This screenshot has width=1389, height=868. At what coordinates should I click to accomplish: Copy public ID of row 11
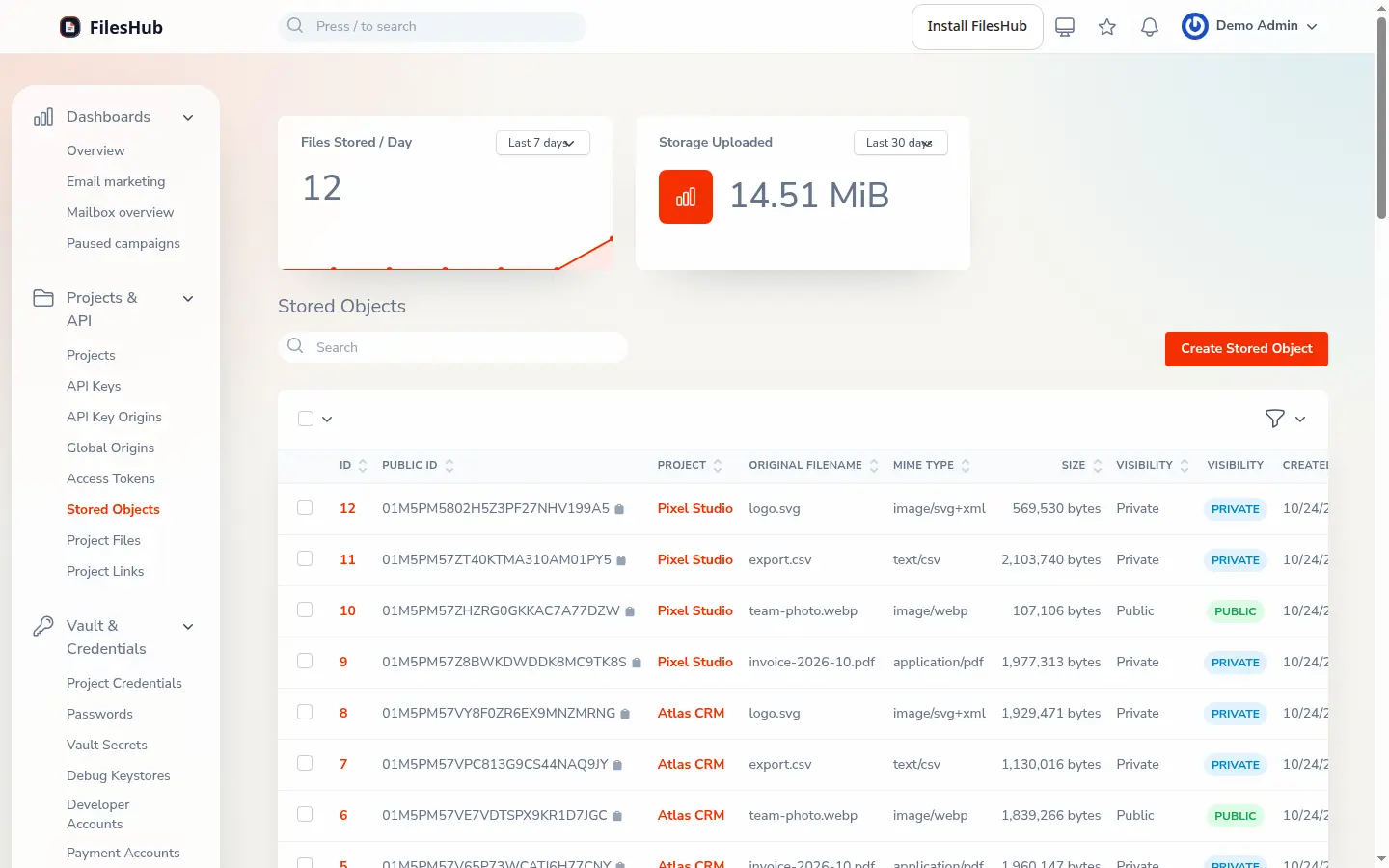click(x=621, y=560)
